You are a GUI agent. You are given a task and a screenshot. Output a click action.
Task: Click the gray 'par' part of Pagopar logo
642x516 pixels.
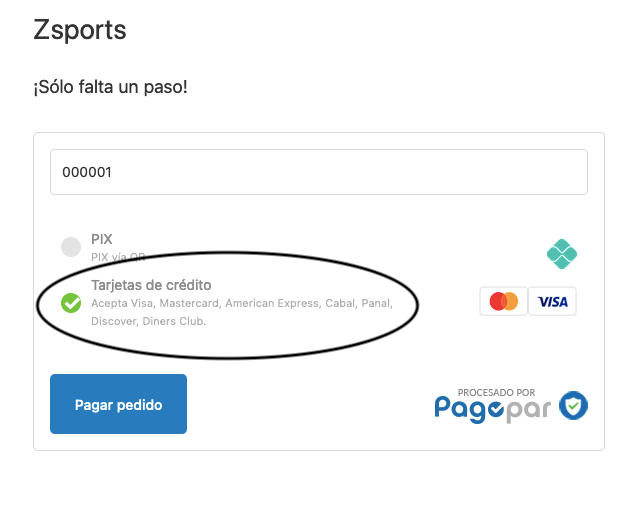528,410
